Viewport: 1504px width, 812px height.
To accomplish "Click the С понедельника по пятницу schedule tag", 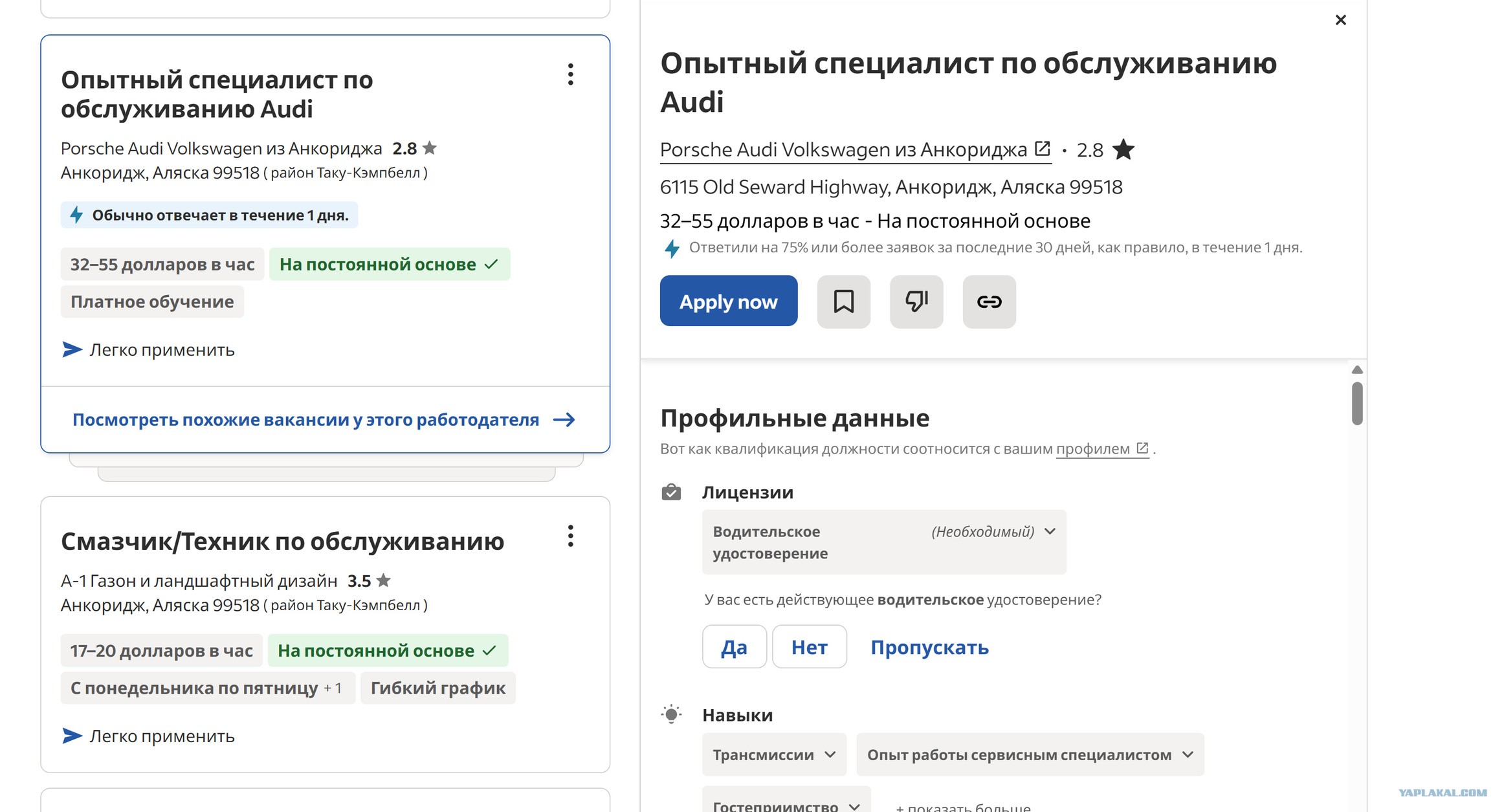I will tap(208, 688).
